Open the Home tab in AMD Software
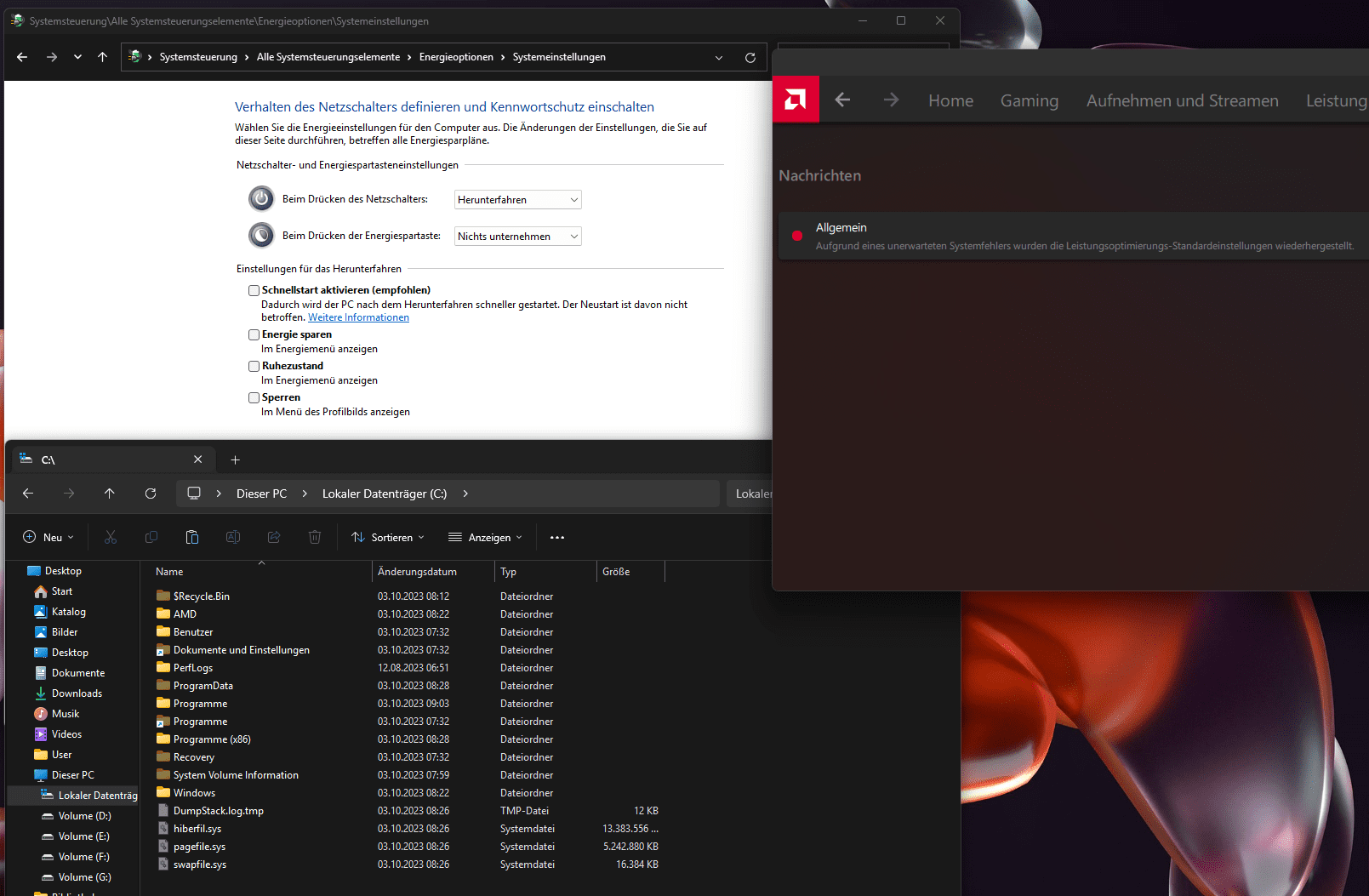The width and height of the screenshot is (1369, 896). (x=950, y=100)
